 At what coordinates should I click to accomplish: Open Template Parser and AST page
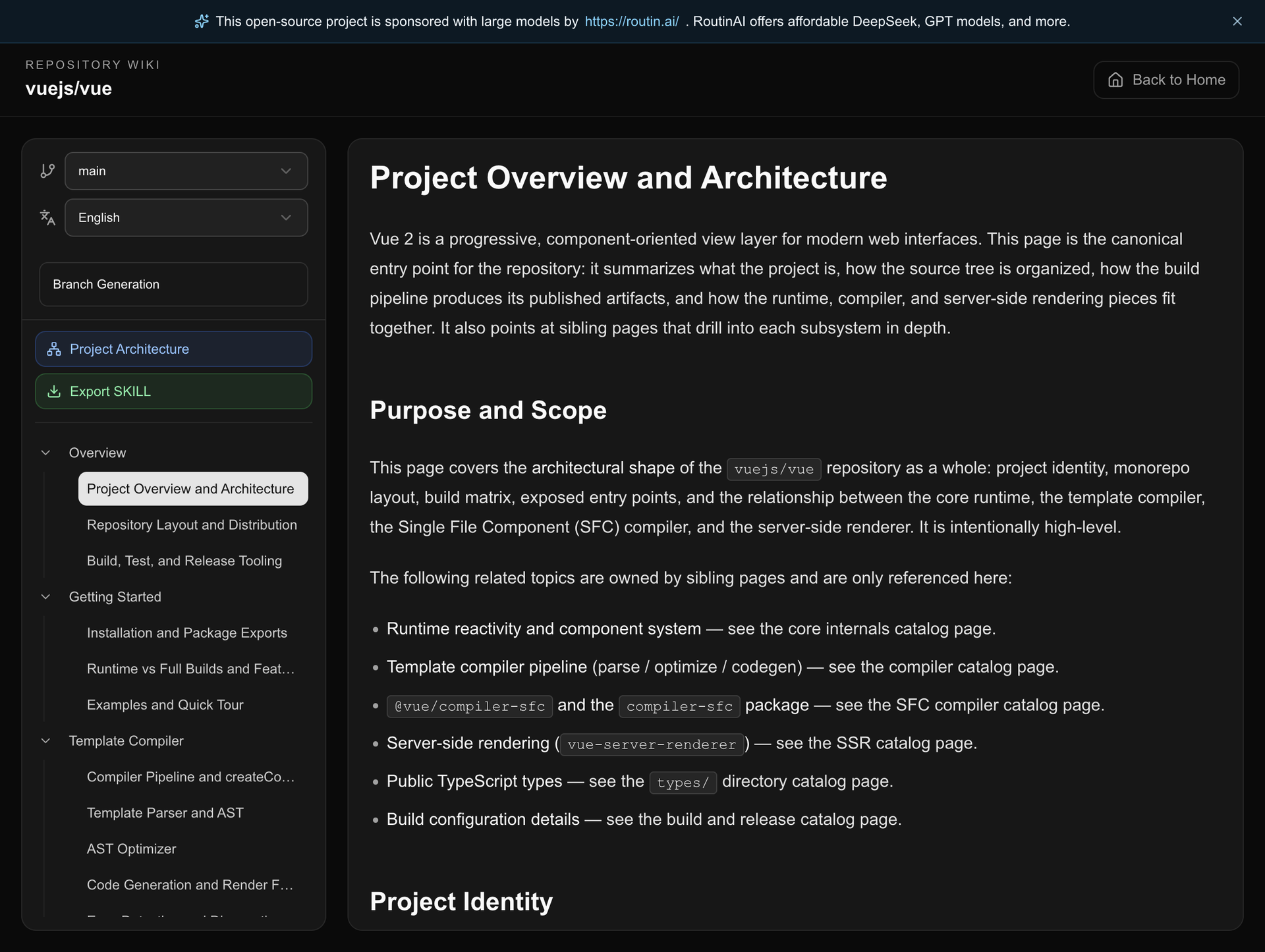pyautogui.click(x=165, y=813)
